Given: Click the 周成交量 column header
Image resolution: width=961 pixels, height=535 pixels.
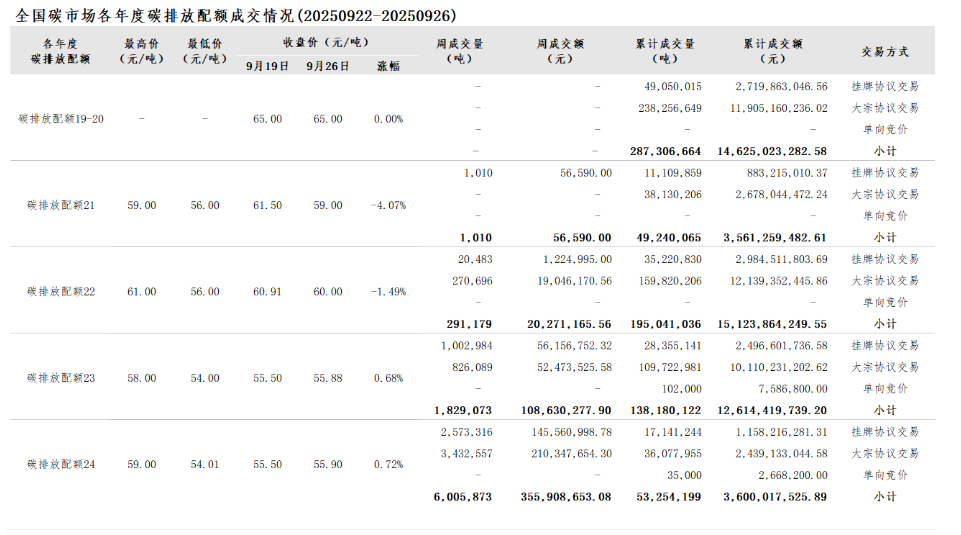Looking at the screenshot, I should coord(460,51).
